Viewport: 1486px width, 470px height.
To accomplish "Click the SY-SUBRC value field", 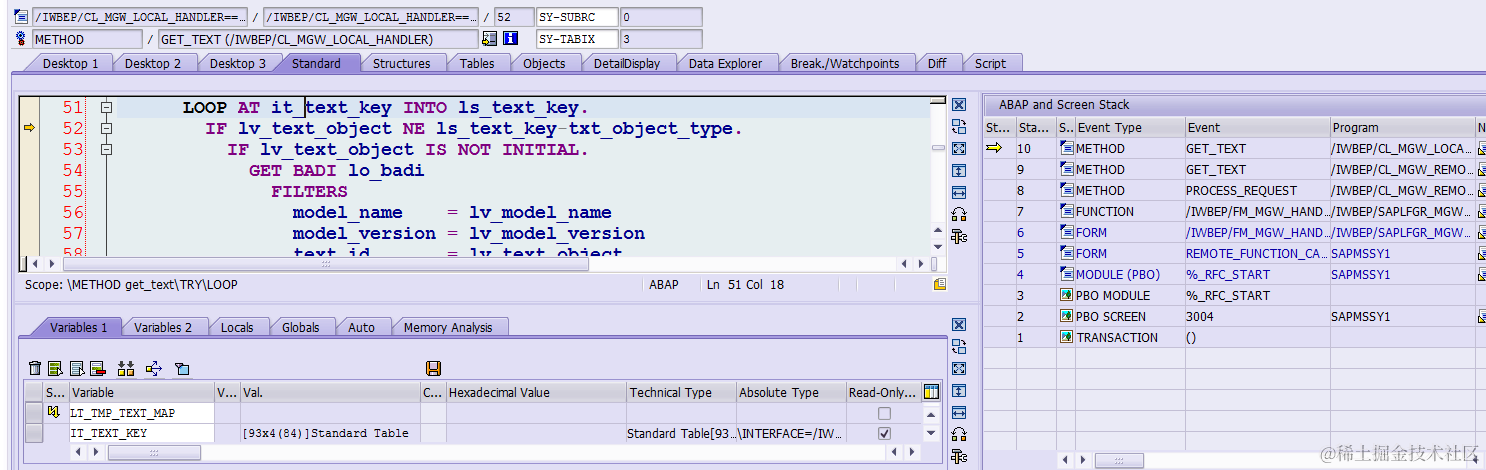I will point(660,17).
